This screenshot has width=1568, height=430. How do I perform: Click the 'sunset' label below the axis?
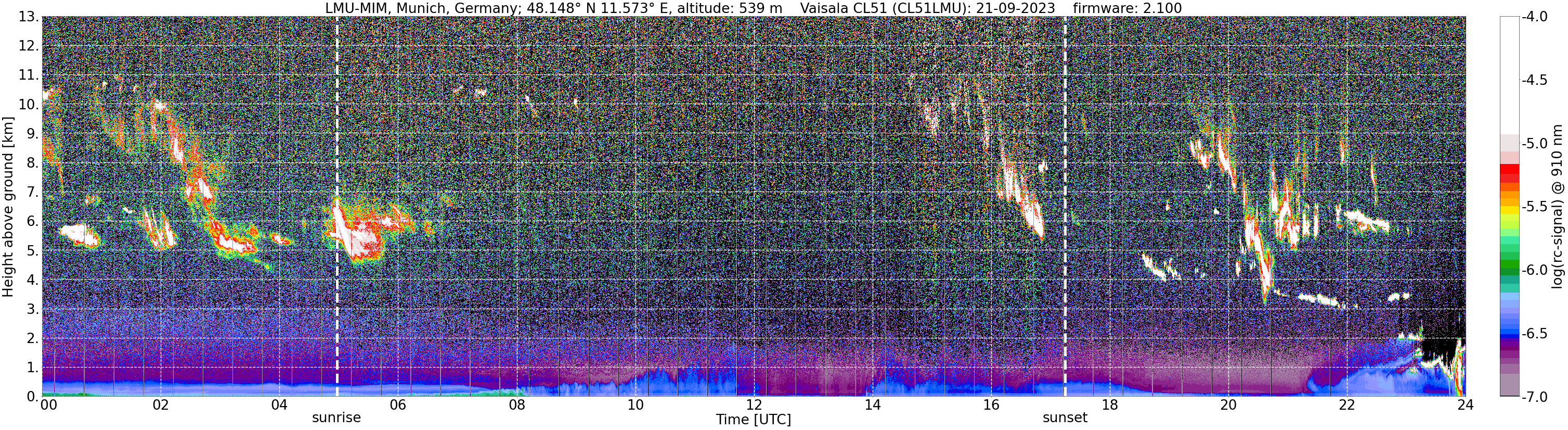coord(1065,418)
